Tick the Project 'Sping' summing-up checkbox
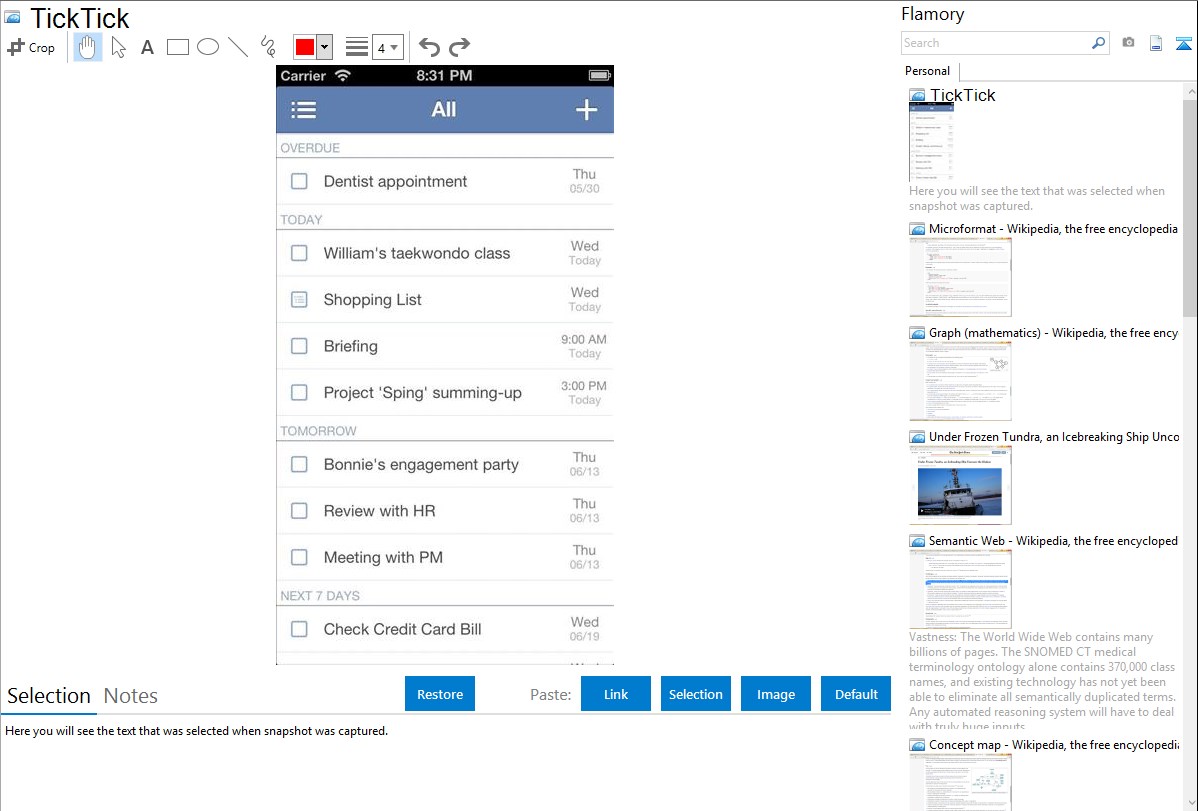 [x=300, y=393]
